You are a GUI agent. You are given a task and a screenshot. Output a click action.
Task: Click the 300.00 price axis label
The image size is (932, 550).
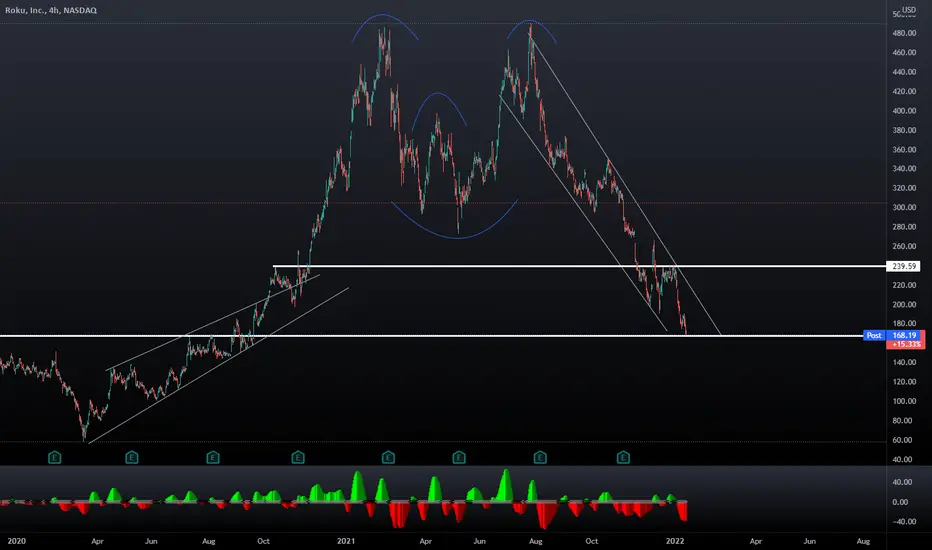tap(904, 208)
